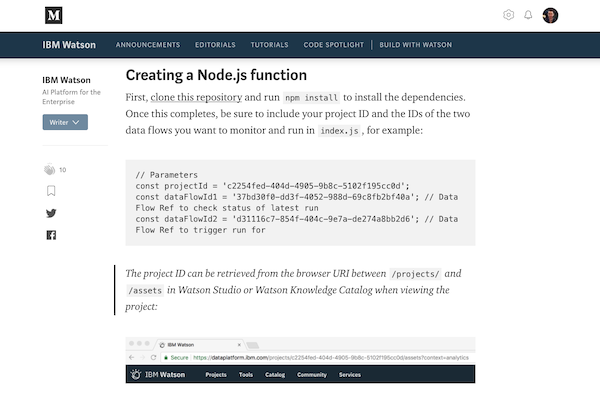Click the parameters code block
This screenshot has width=600, height=401.
coord(300,202)
